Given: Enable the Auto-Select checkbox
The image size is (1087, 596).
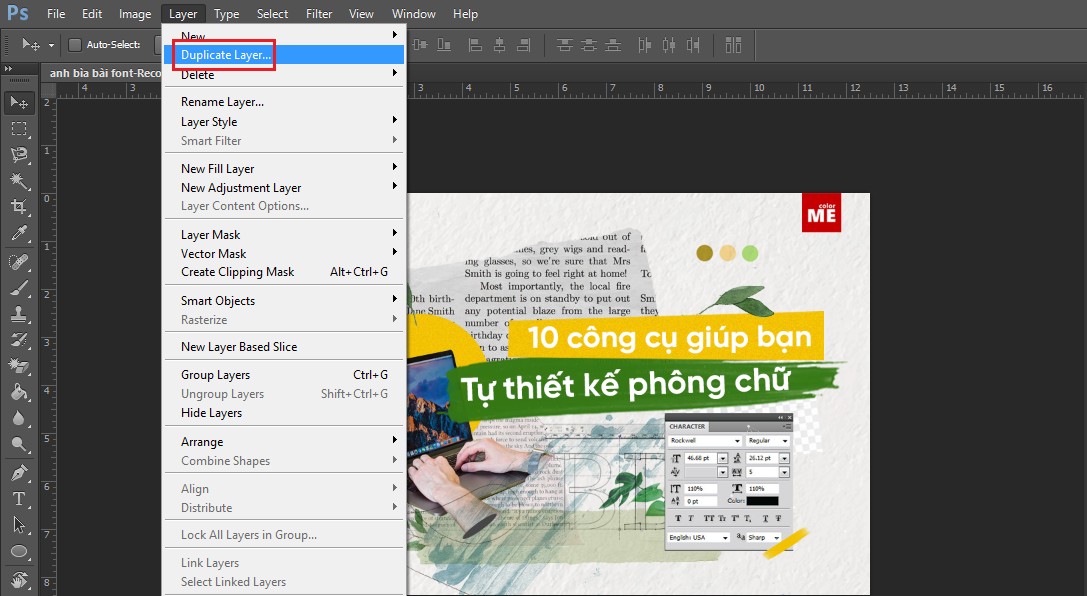Looking at the screenshot, I should tap(75, 44).
